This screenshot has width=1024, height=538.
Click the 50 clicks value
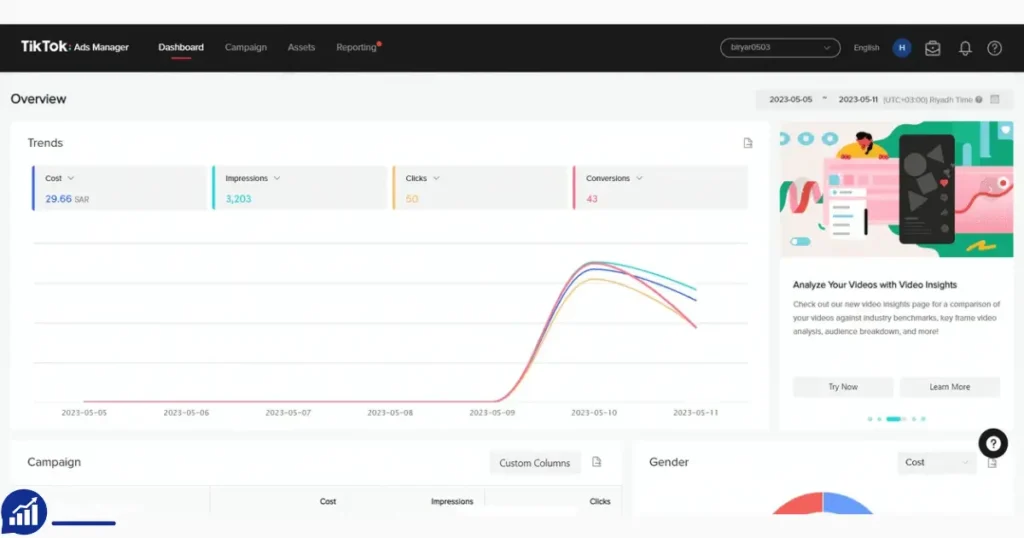[x=411, y=199]
